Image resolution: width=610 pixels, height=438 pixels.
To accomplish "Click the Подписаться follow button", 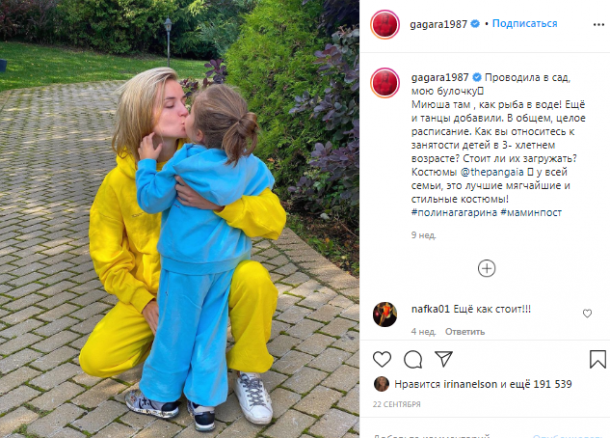I will coord(524,23).
